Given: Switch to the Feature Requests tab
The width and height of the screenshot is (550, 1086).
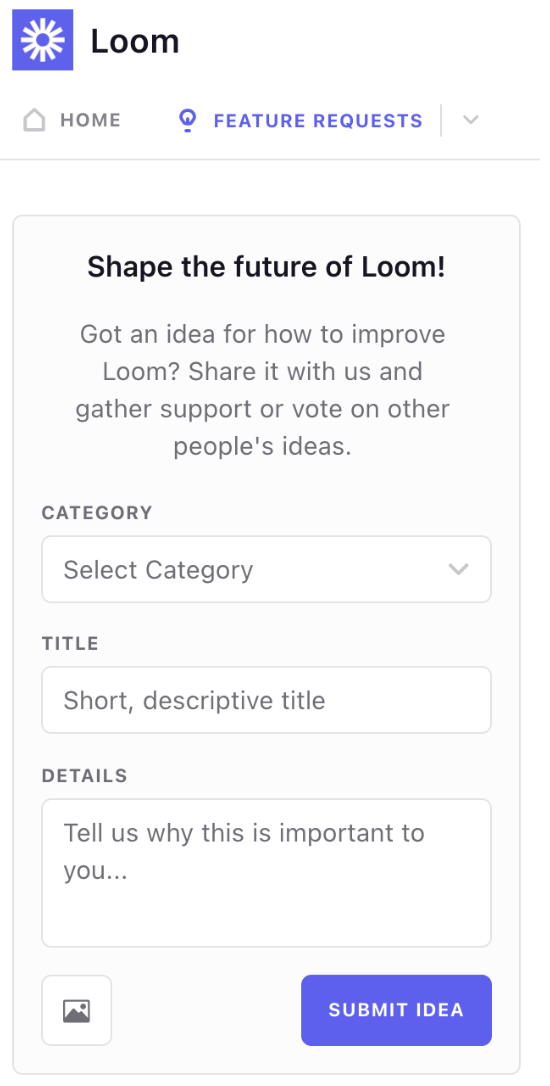Looking at the screenshot, I should point(300,121).
